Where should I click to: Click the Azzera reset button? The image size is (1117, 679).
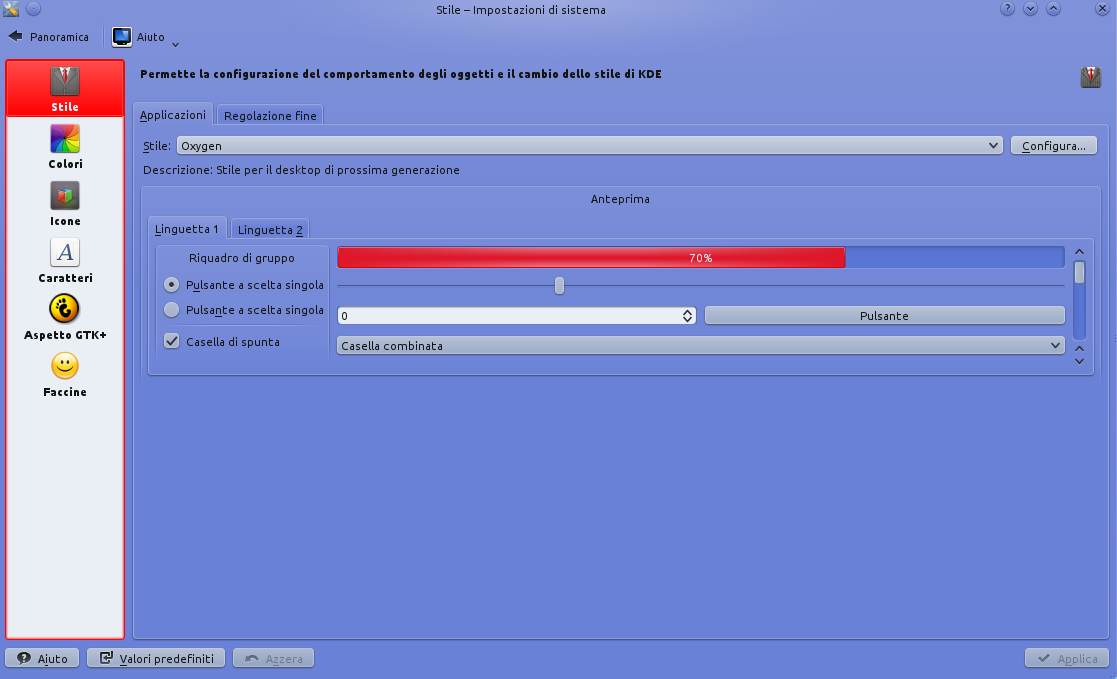coord(274,658)
